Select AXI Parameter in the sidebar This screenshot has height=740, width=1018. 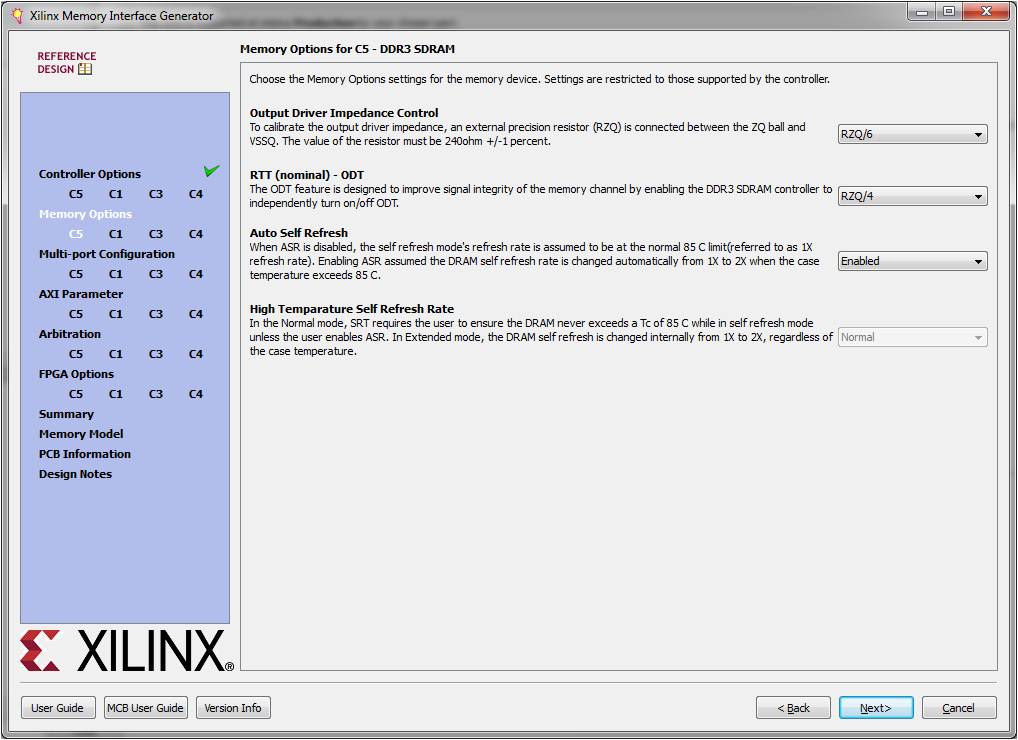click(x=81, y=294)
